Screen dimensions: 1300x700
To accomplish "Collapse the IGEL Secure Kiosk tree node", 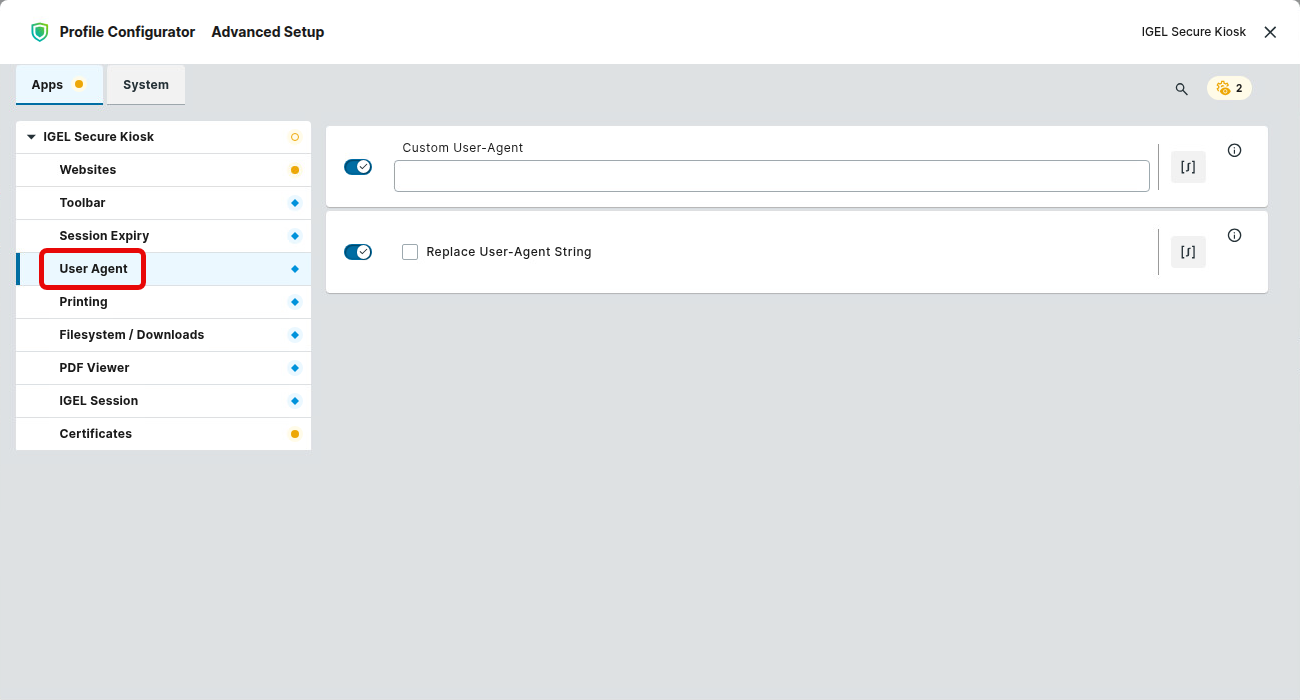I will tap(31, 137).
